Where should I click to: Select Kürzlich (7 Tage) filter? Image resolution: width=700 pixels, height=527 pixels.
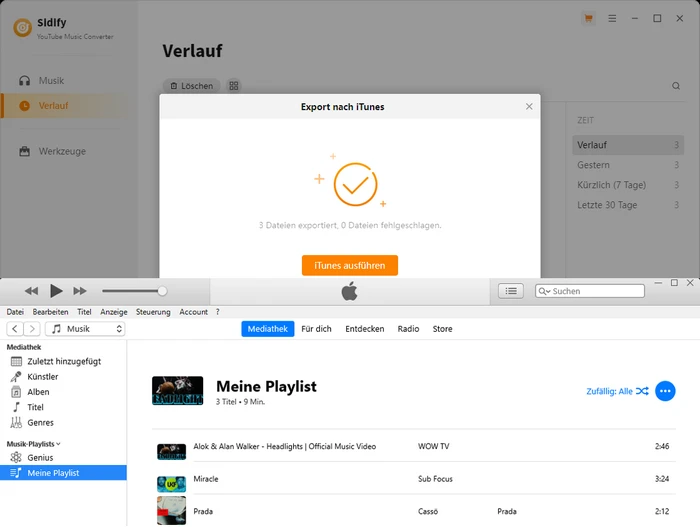(628, 185)
